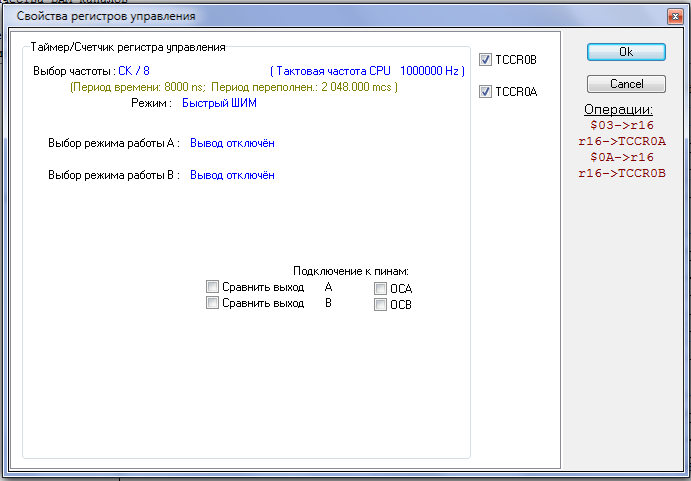Select 'Вывод отключён' for mode B
This screenshot has height=481, width=691.
[x=232, y=175]
